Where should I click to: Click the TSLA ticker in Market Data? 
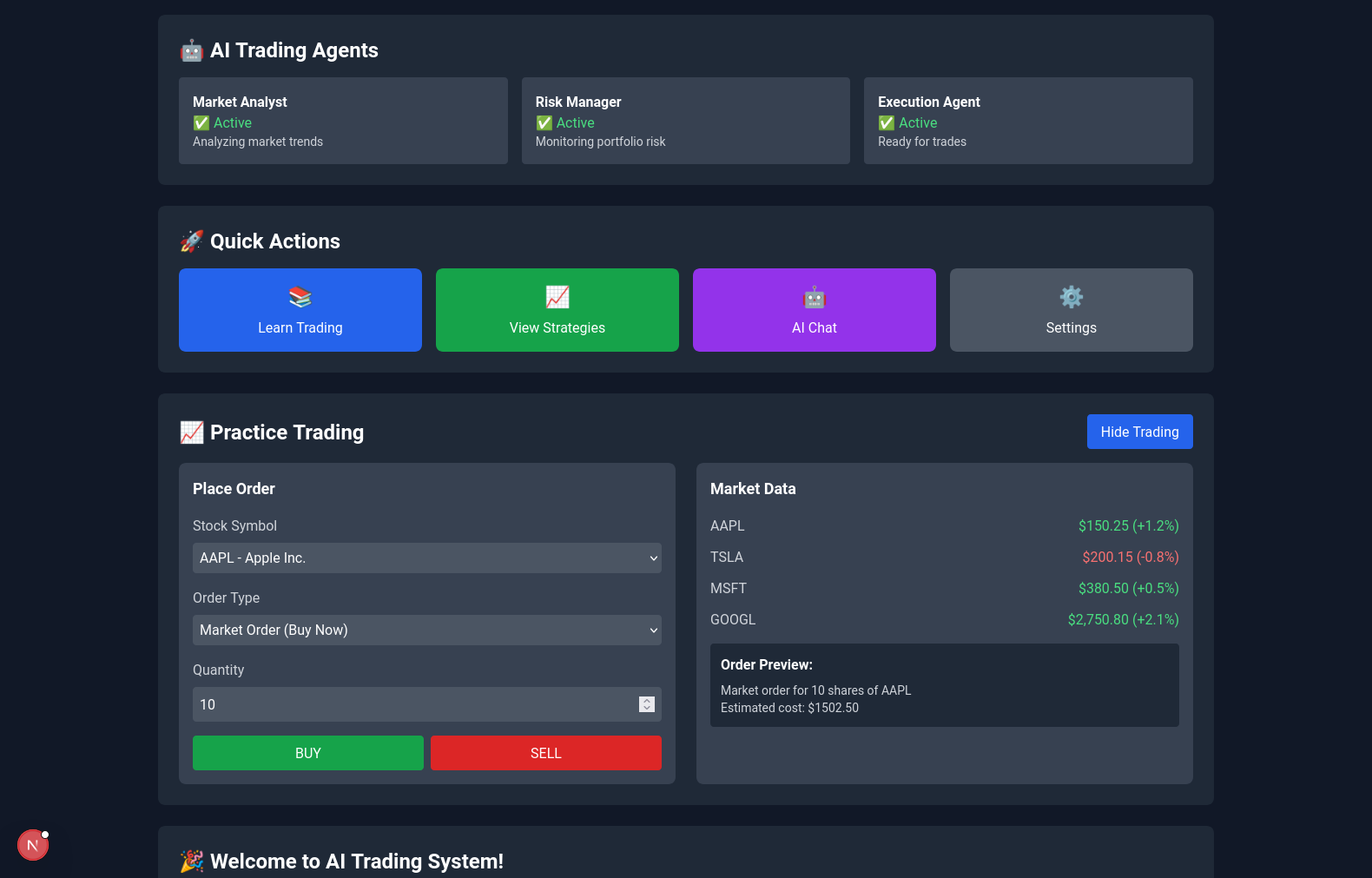tap(727, 557)
